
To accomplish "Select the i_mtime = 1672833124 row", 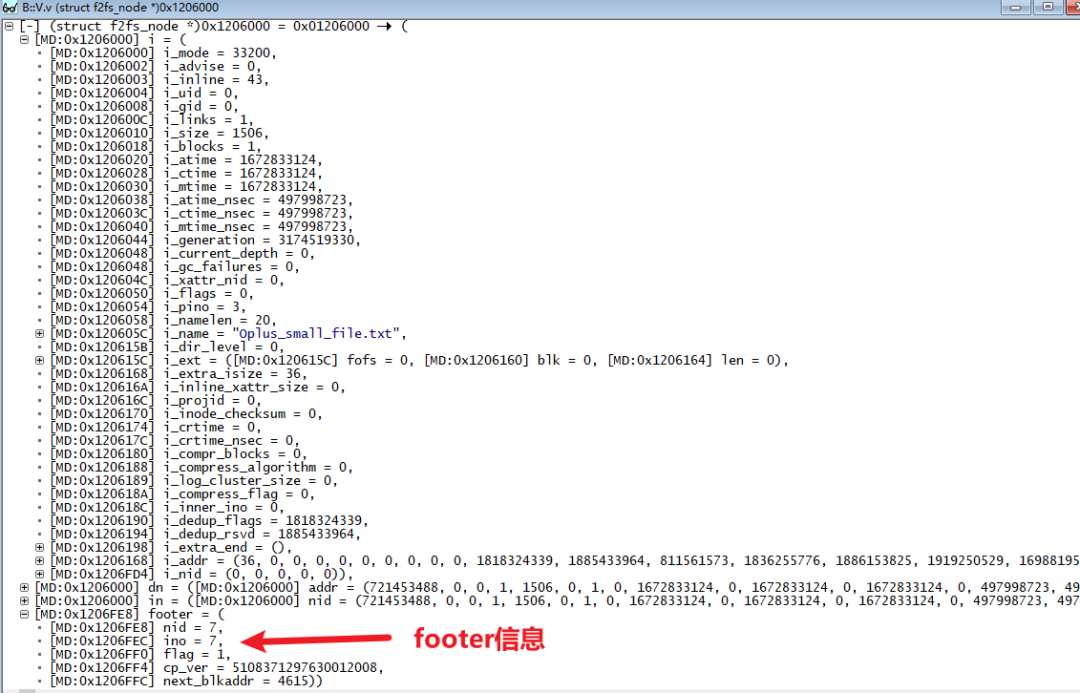I will tap(186, 187).
